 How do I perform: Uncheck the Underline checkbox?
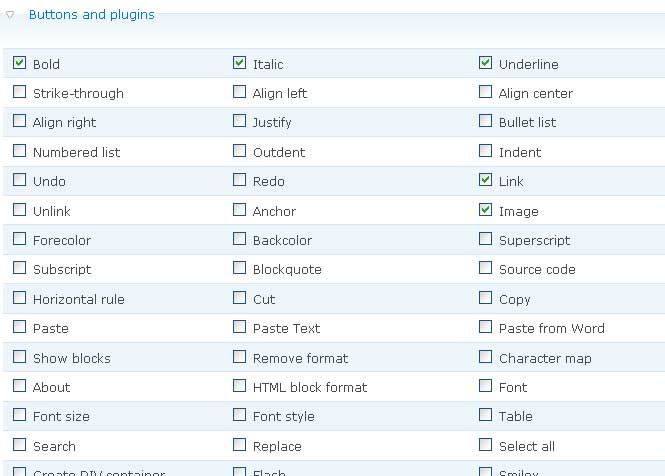[x=486, y=63]
